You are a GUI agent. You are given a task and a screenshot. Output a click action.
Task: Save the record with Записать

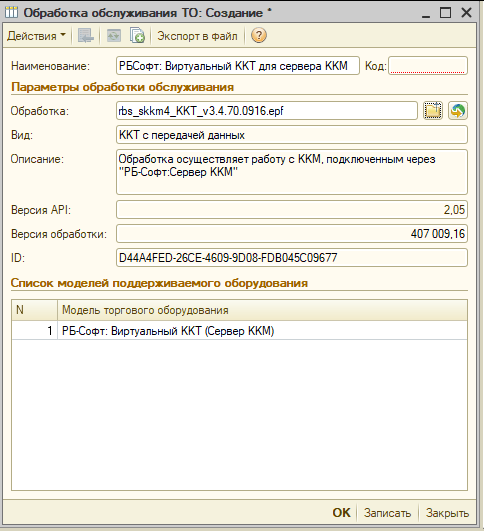point(387,513)
